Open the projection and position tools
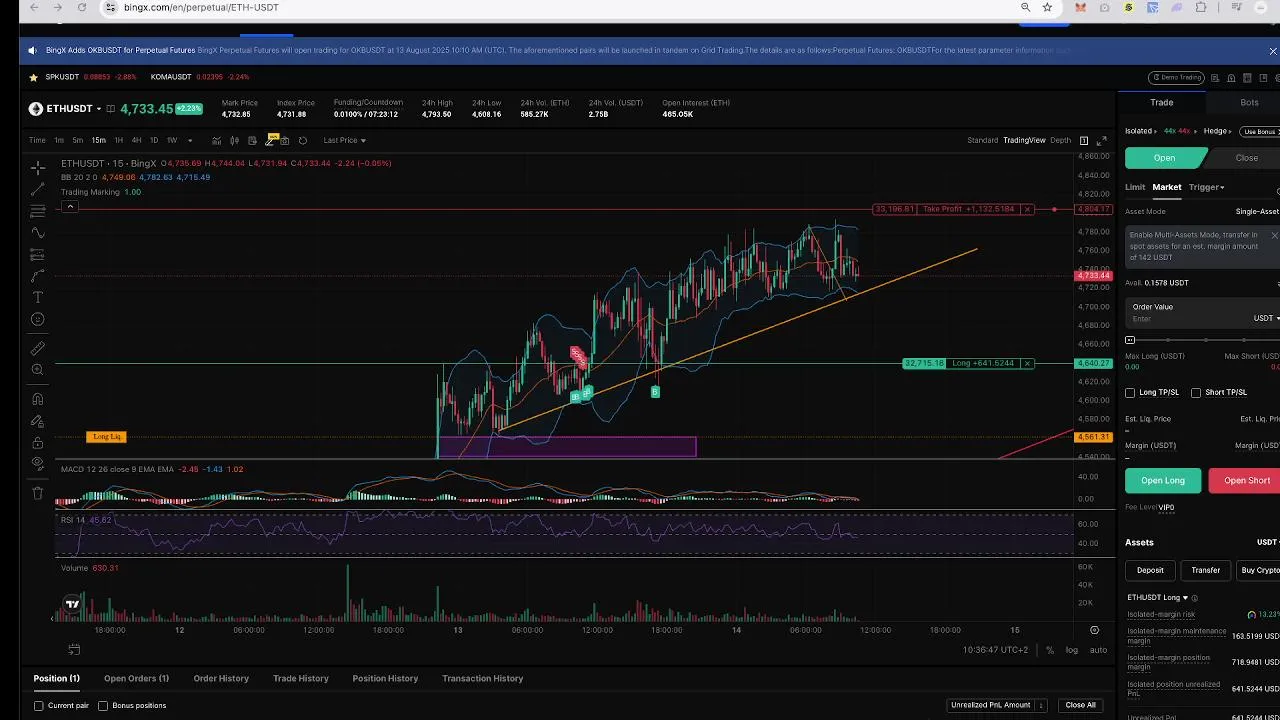The image size is (1280, 720). [x=38, y=255]
